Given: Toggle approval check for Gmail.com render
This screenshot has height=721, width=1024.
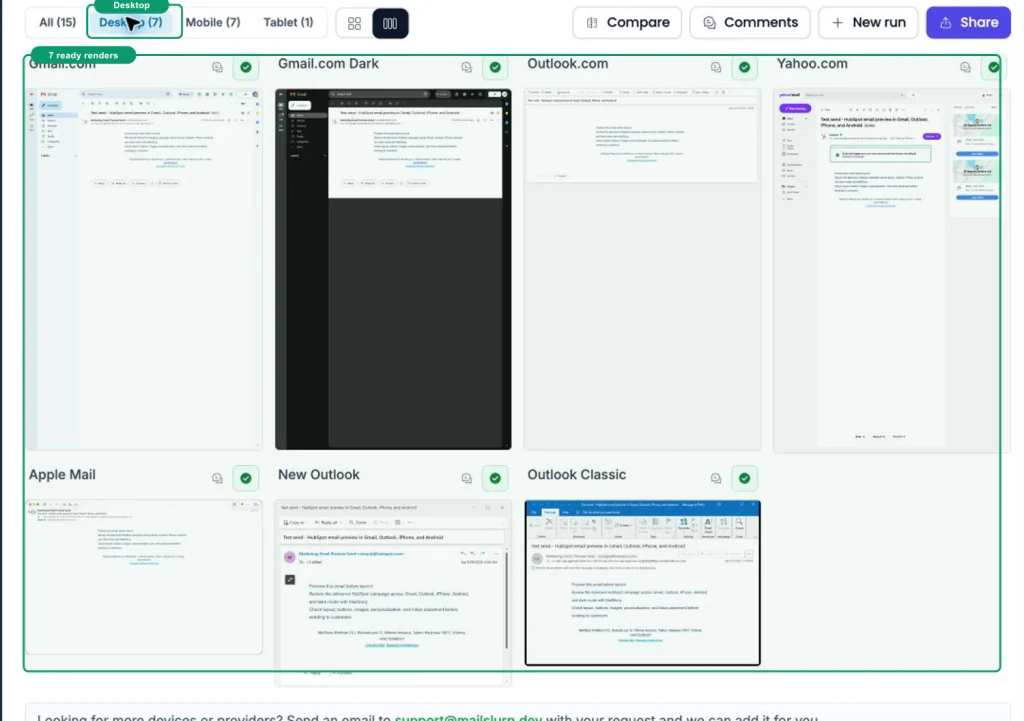Looking at the screenshot, I should click(246, 67).
